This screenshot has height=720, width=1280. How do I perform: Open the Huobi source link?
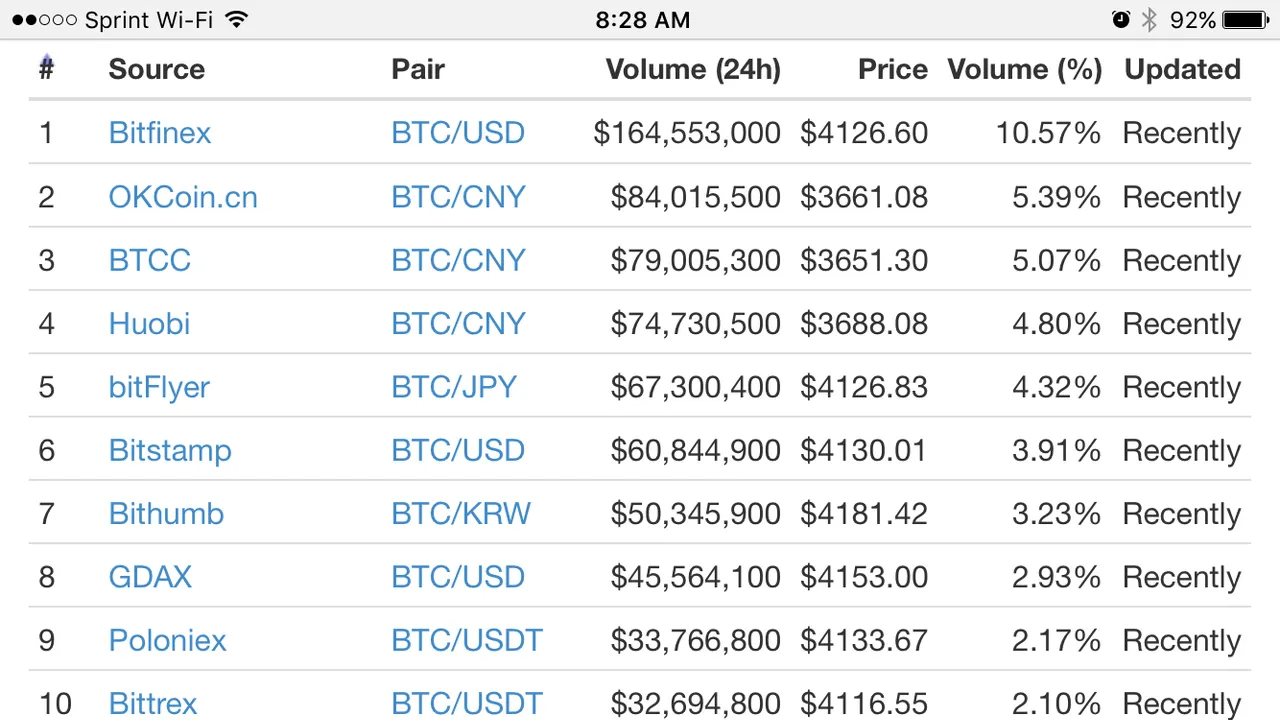click(x=149, y=323)
